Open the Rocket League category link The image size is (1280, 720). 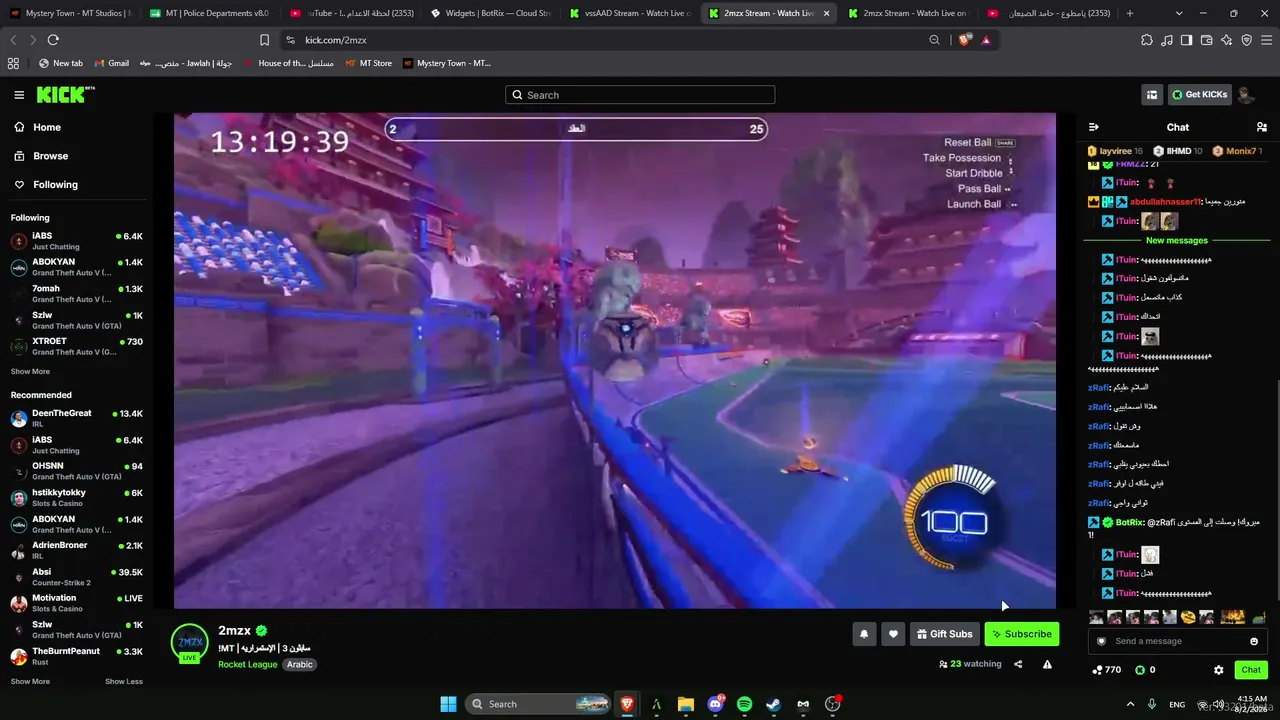[248, 664]
